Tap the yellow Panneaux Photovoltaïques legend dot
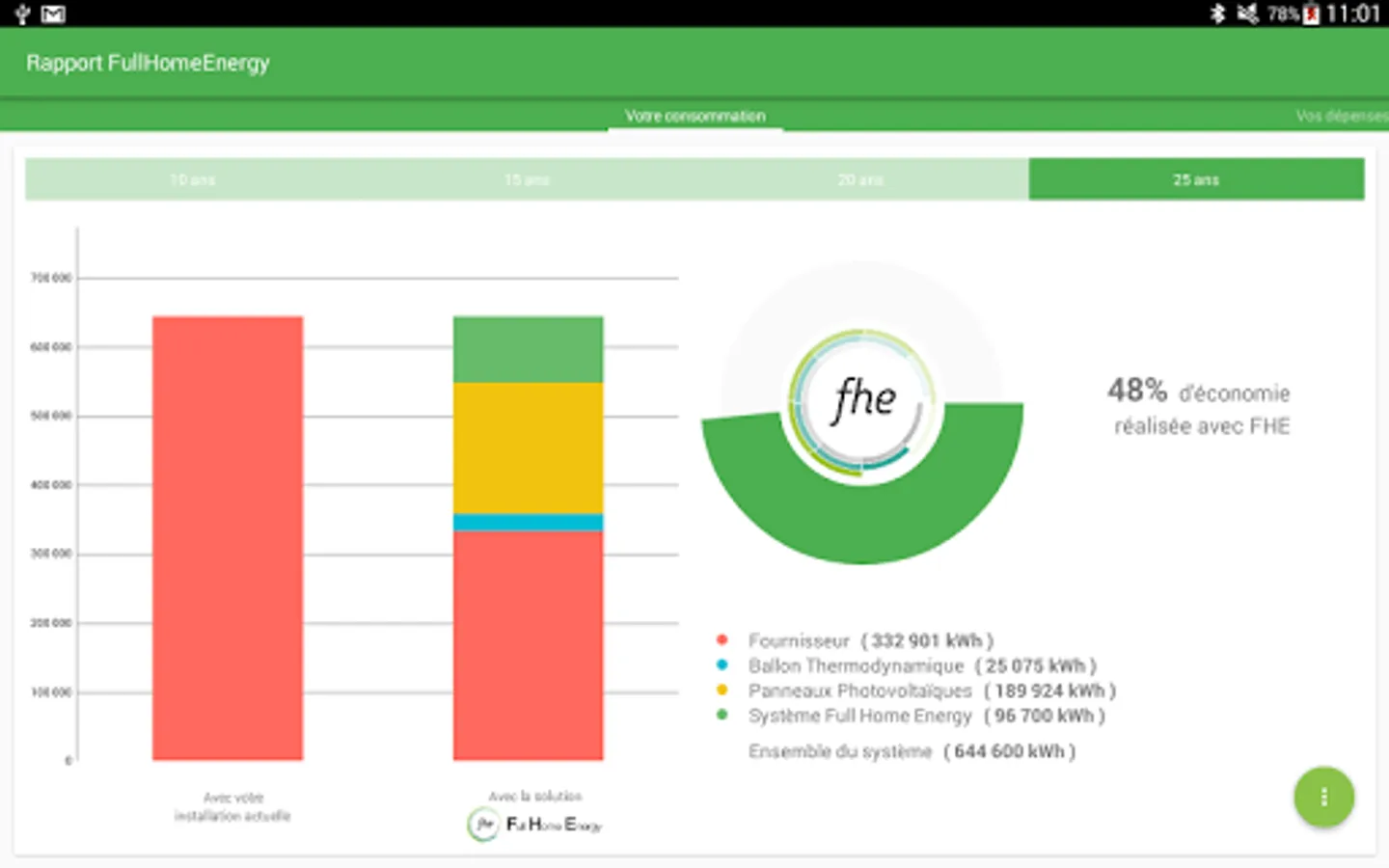The width and height of the screenshot is (1389, 868). pos(722,690)
